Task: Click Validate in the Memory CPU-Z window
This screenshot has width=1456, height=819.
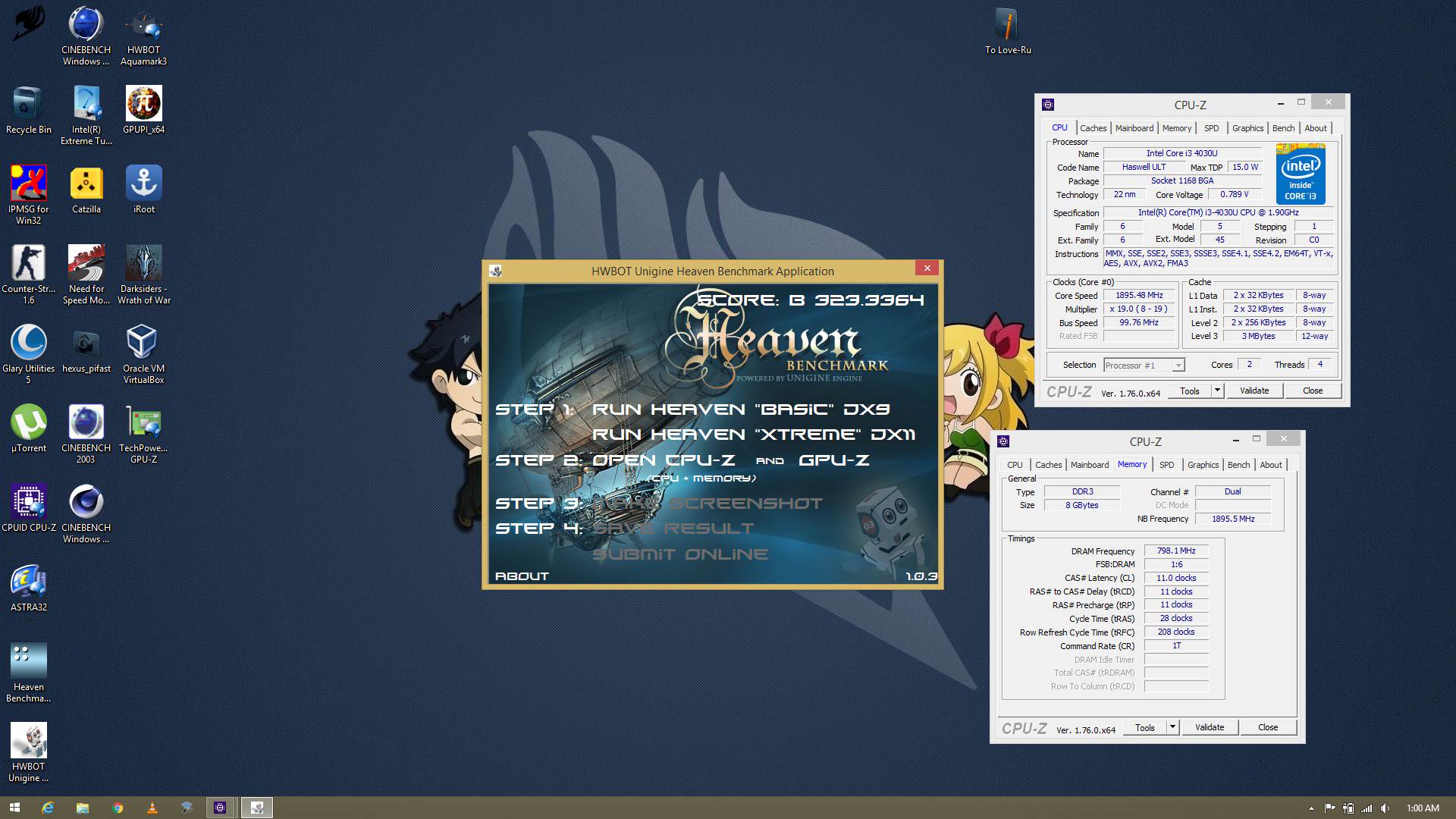Action: pos(1210,727)
